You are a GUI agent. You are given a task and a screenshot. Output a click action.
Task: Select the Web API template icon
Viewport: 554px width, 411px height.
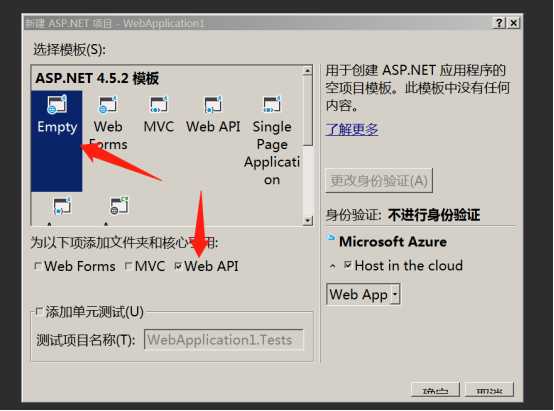pos(213,104)
